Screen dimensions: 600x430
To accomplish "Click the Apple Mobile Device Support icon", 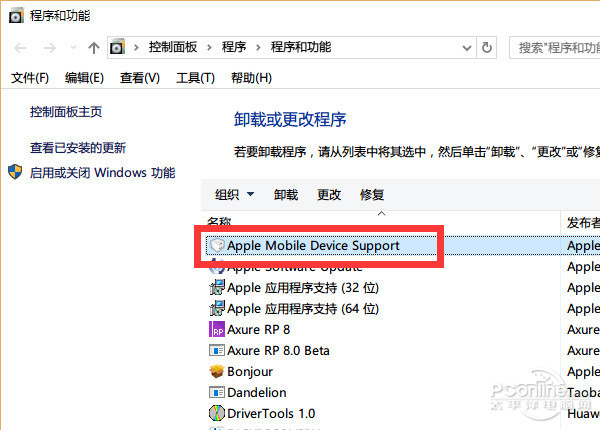I will [x=217, y=245].
